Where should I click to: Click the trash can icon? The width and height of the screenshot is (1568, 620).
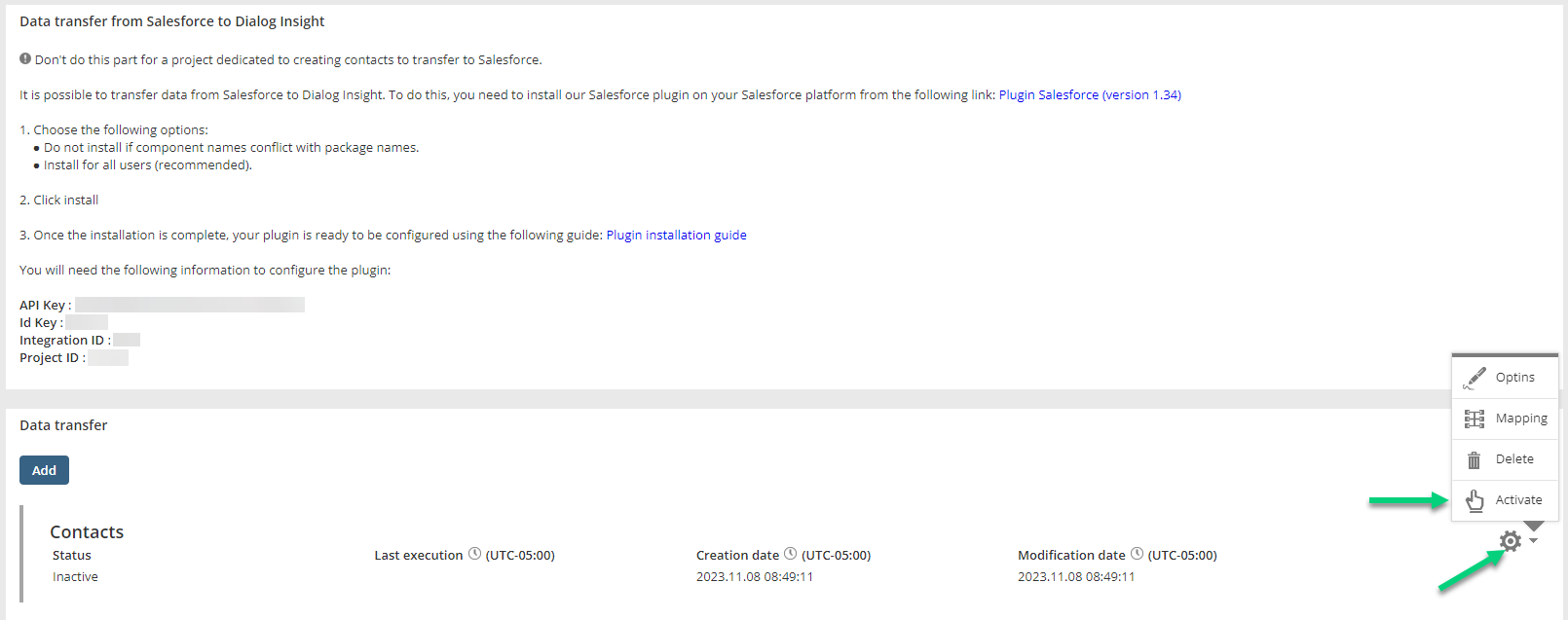click(x=1475, y=459)
